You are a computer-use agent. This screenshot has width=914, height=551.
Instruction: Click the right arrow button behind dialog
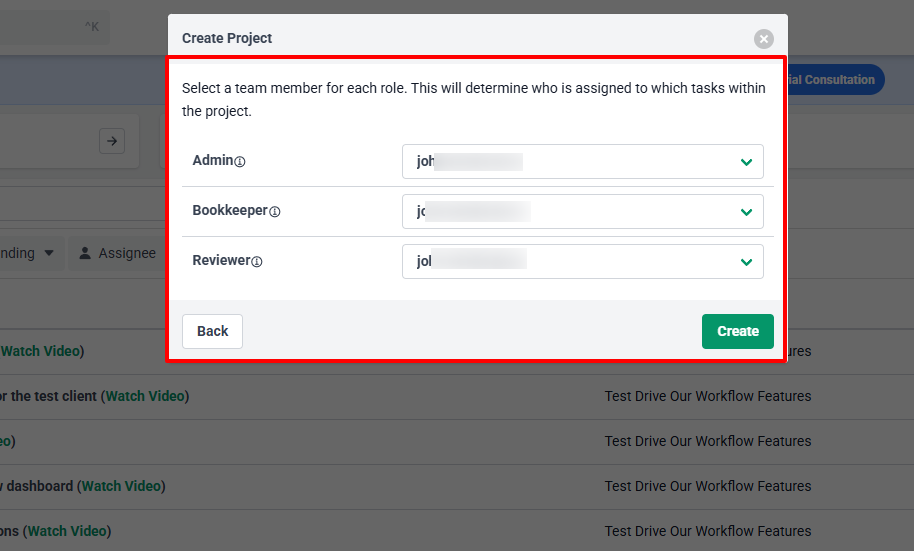pos(112,141)
